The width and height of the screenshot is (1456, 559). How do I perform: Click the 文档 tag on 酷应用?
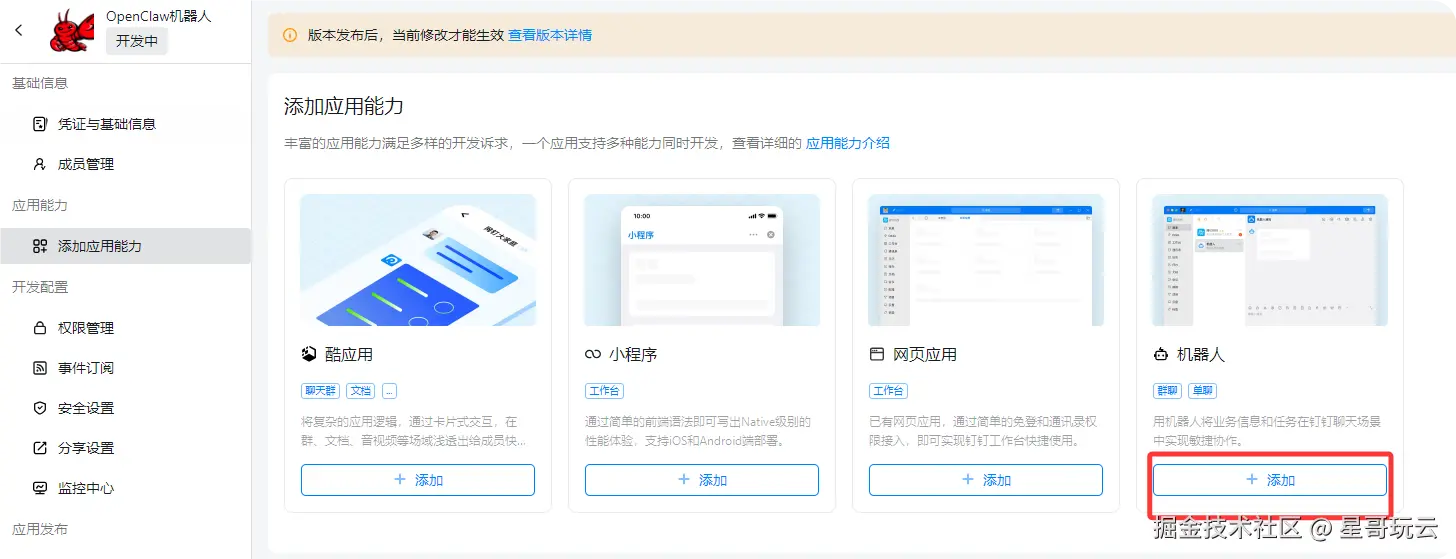click(x=360, y=391)
